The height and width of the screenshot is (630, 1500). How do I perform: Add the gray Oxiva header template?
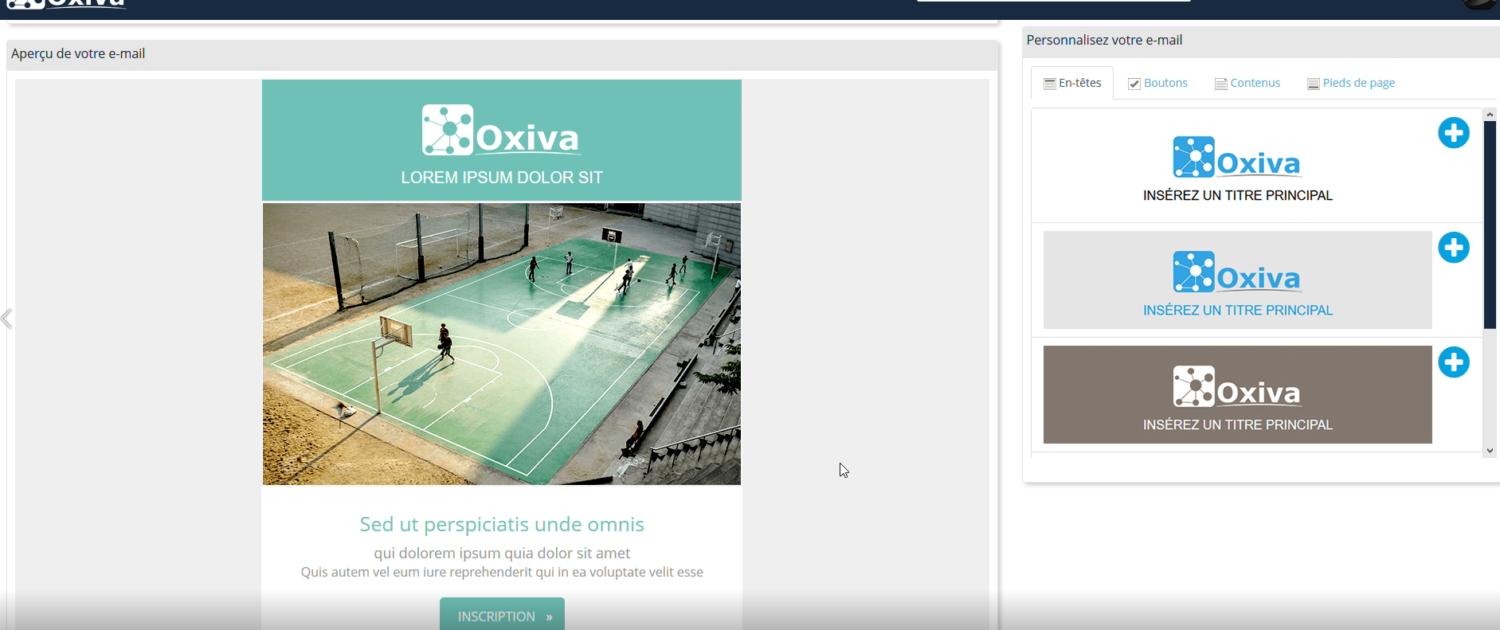point(1453,247)
